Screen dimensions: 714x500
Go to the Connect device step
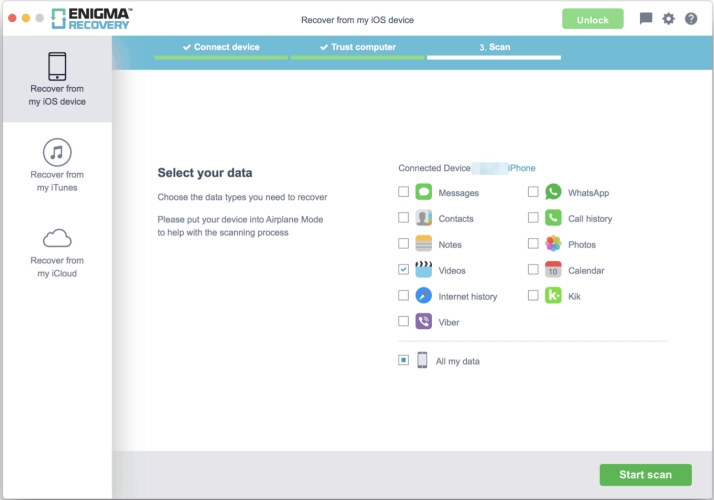[221, 47]
